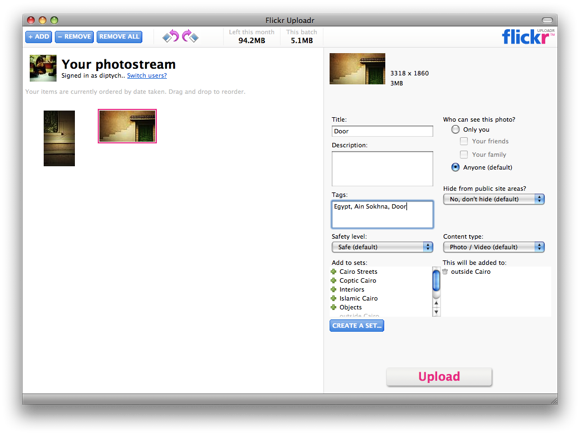The width and height of the screenshot is (580, 435).
Task: Click into the Tags field
Action: pyautogui.click(x=382, y=215)
